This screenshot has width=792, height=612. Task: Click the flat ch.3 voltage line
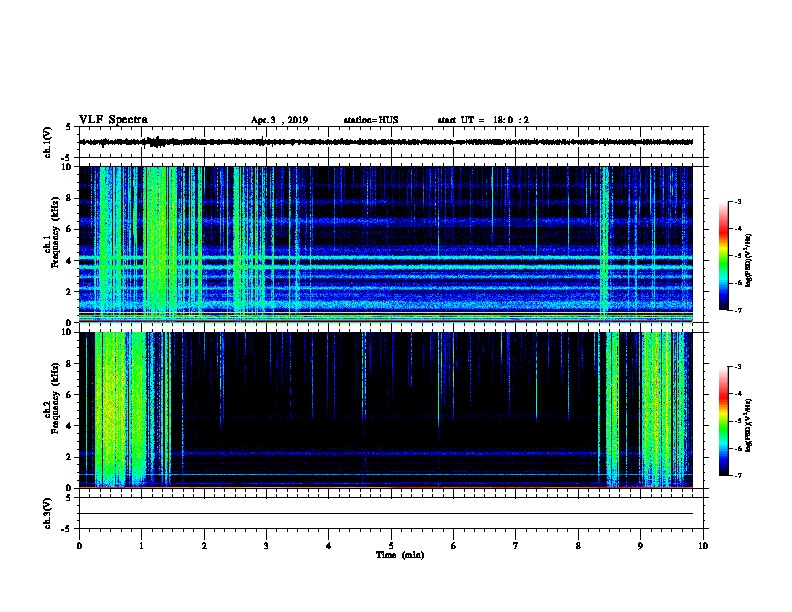coord(386,514)
